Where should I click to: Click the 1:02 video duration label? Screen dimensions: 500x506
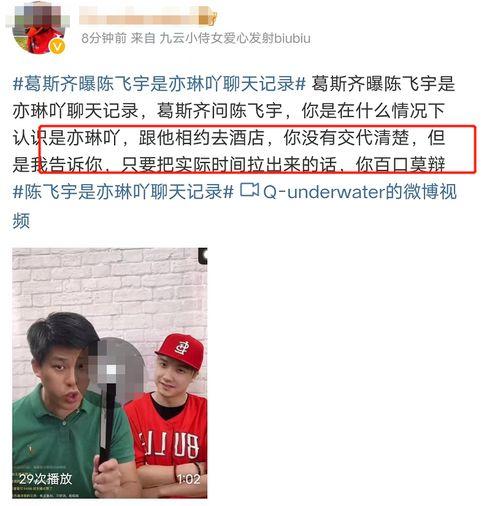coord(189,479)
